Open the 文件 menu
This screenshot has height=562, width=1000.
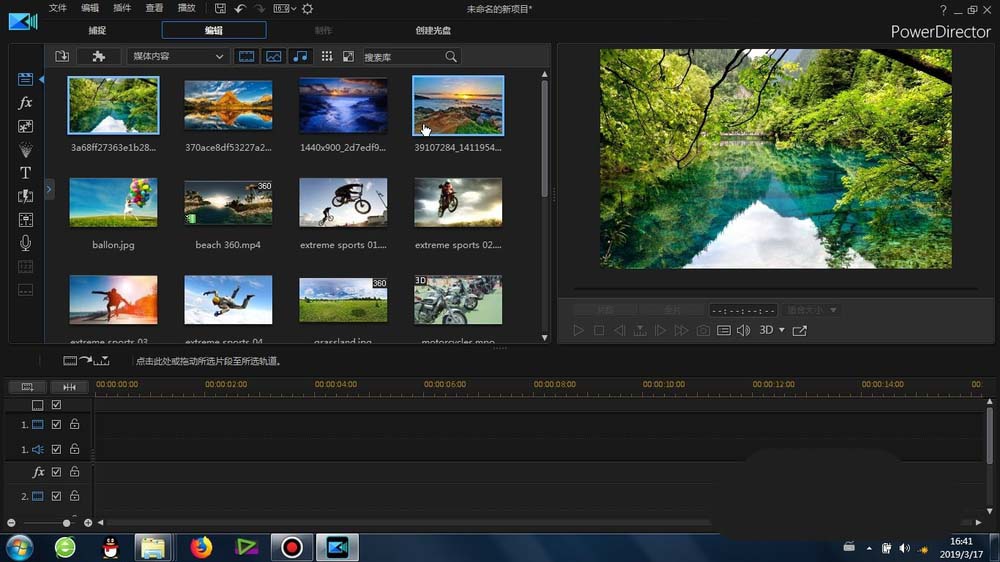(58, 9)
